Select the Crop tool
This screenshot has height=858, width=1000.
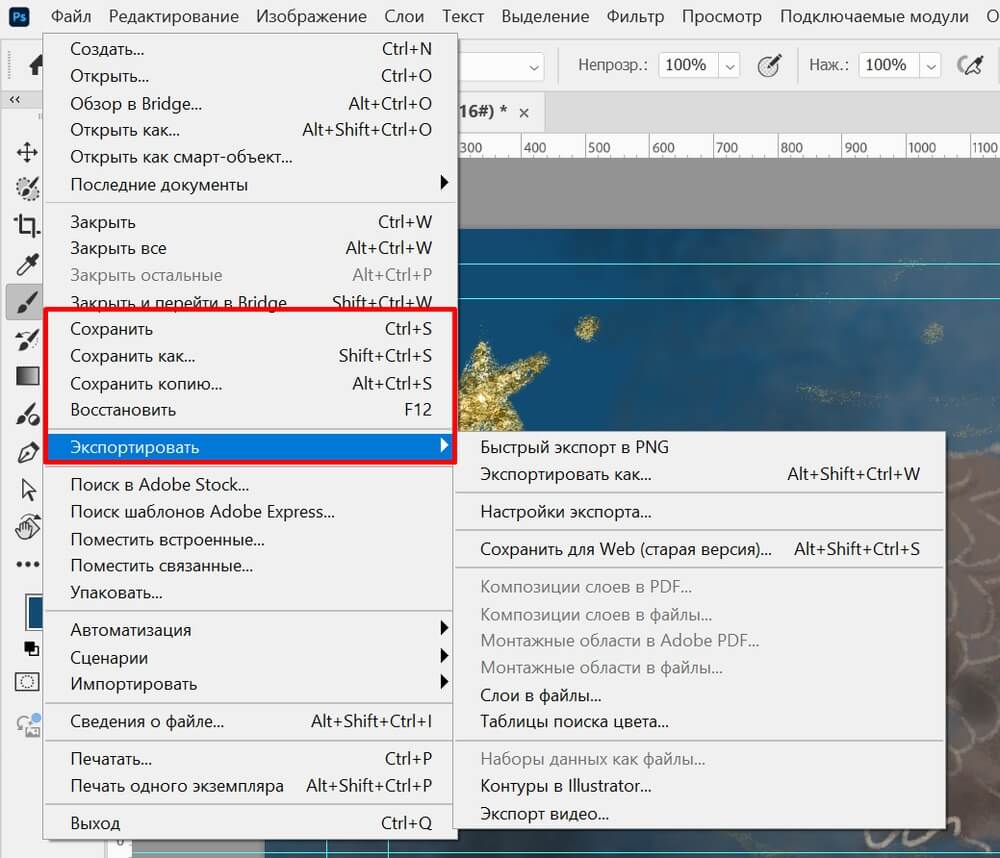pos(27,226)
